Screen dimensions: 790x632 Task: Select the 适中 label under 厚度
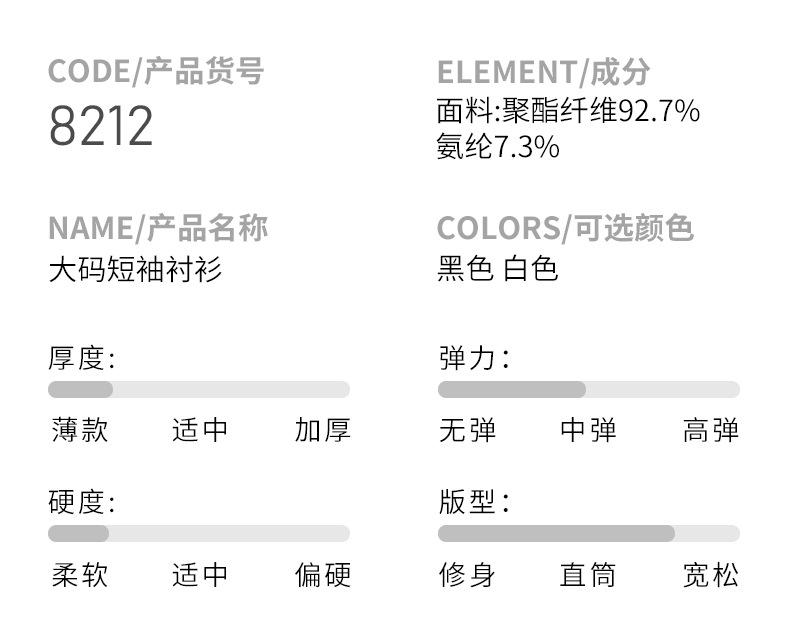(200, 430)
